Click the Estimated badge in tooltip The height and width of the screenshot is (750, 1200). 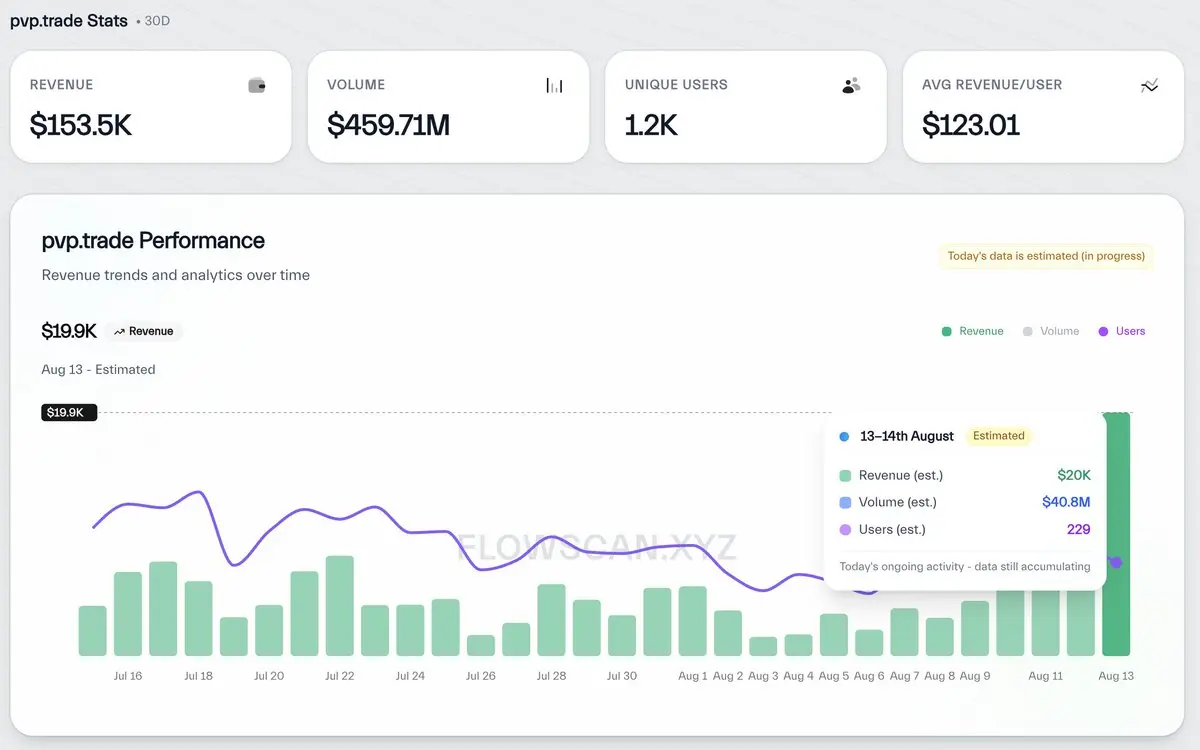point(999,436)
